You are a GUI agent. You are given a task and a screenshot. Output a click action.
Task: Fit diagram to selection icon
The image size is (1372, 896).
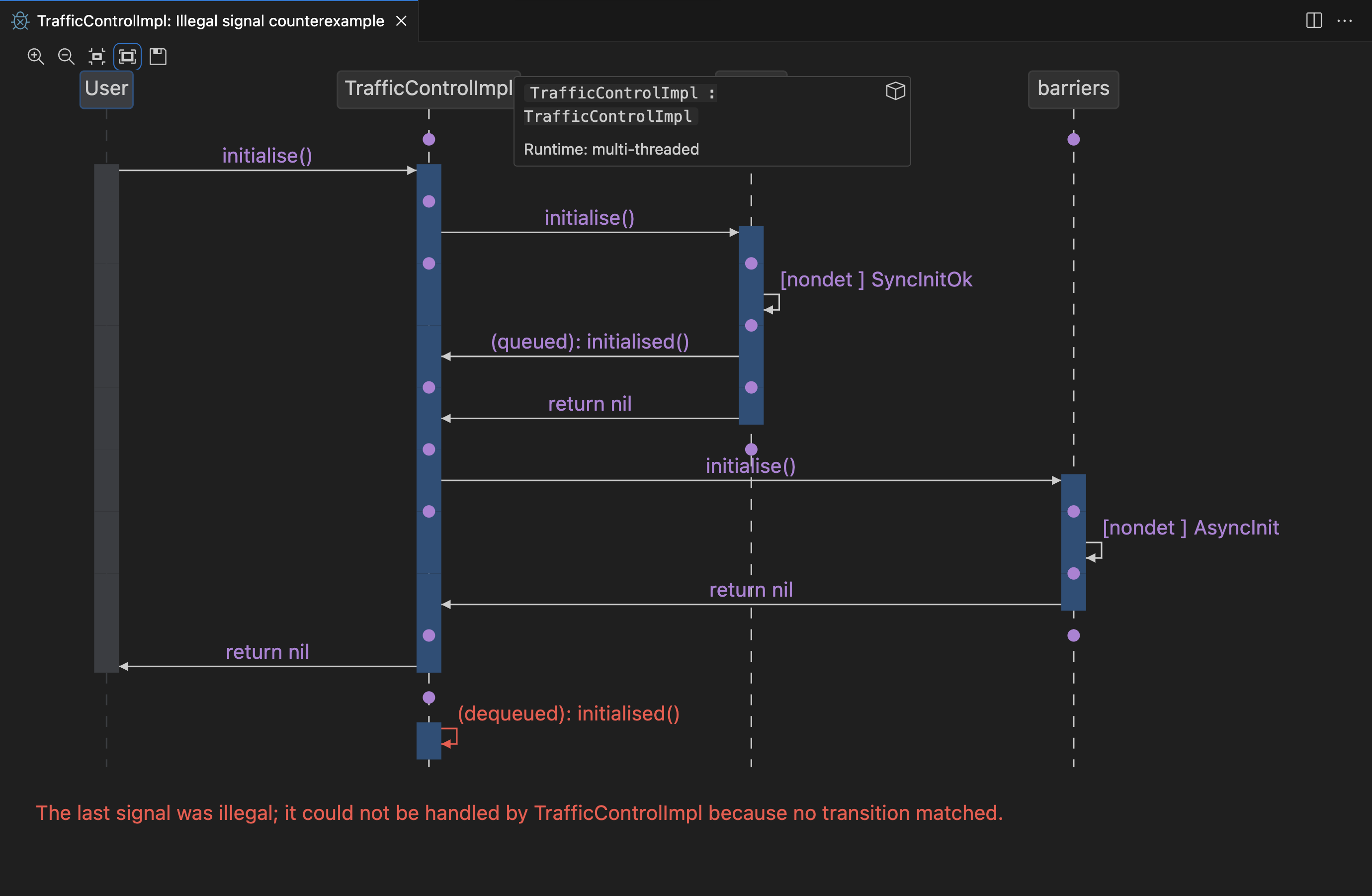(x=97, y=56)
